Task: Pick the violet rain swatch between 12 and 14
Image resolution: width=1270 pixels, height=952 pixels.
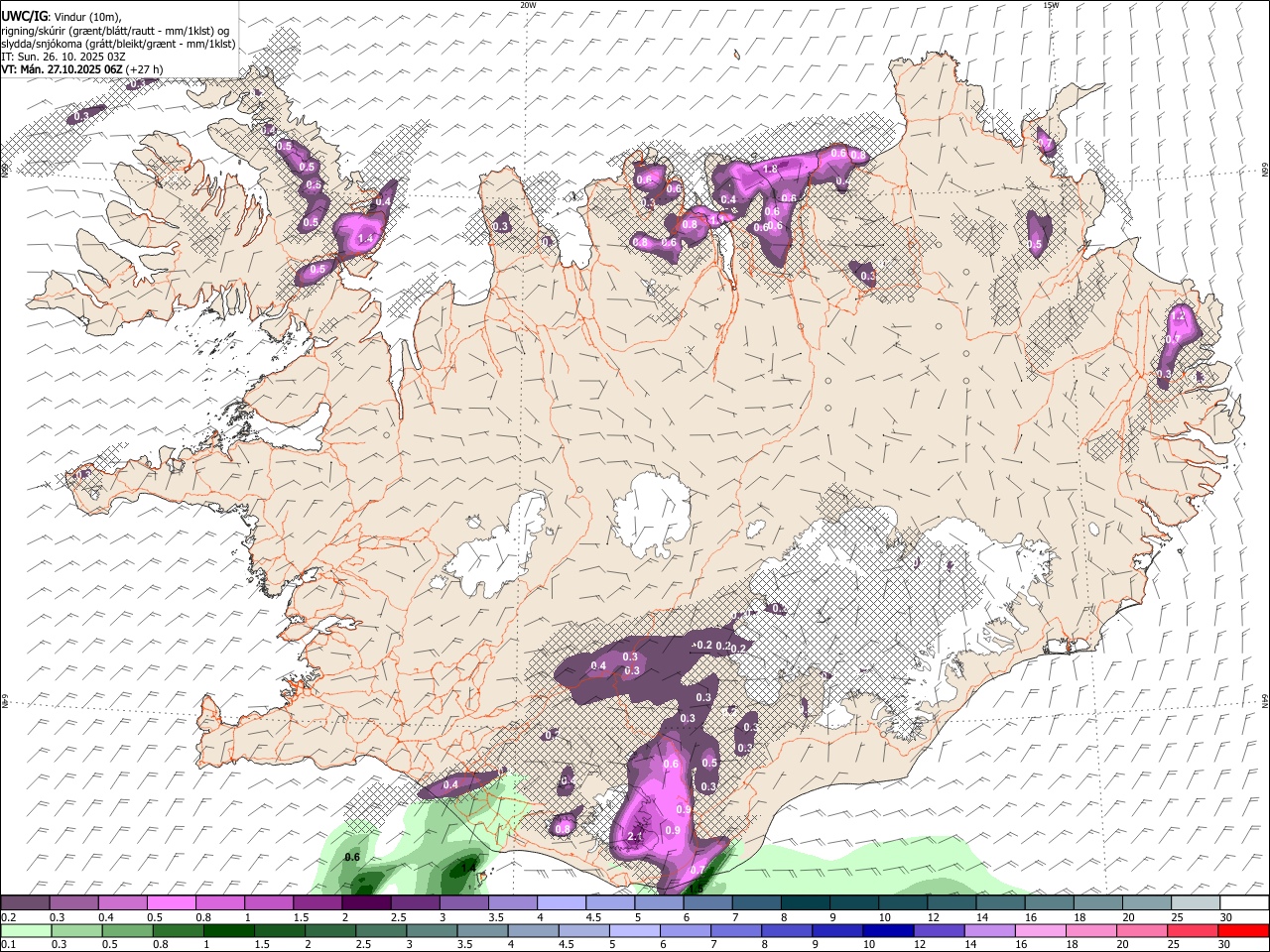Action: (x=938, y=930)
